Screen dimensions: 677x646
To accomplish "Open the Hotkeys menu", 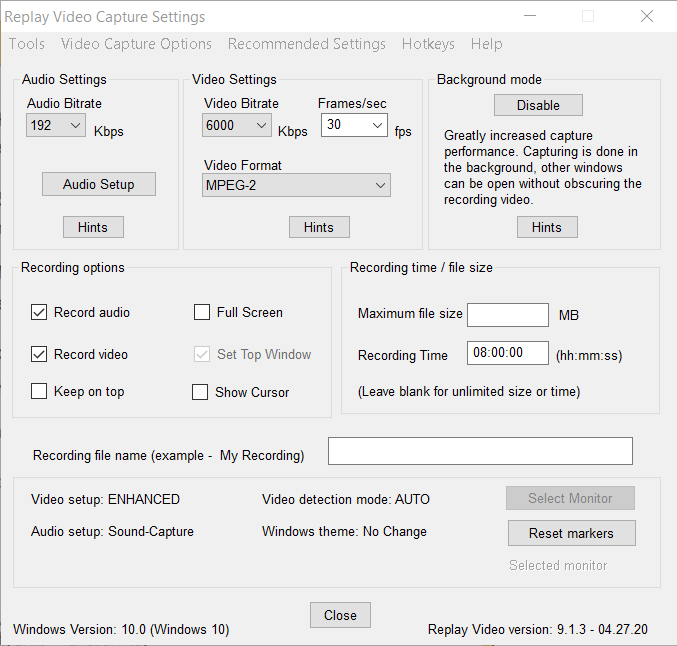I will point(428,44).
